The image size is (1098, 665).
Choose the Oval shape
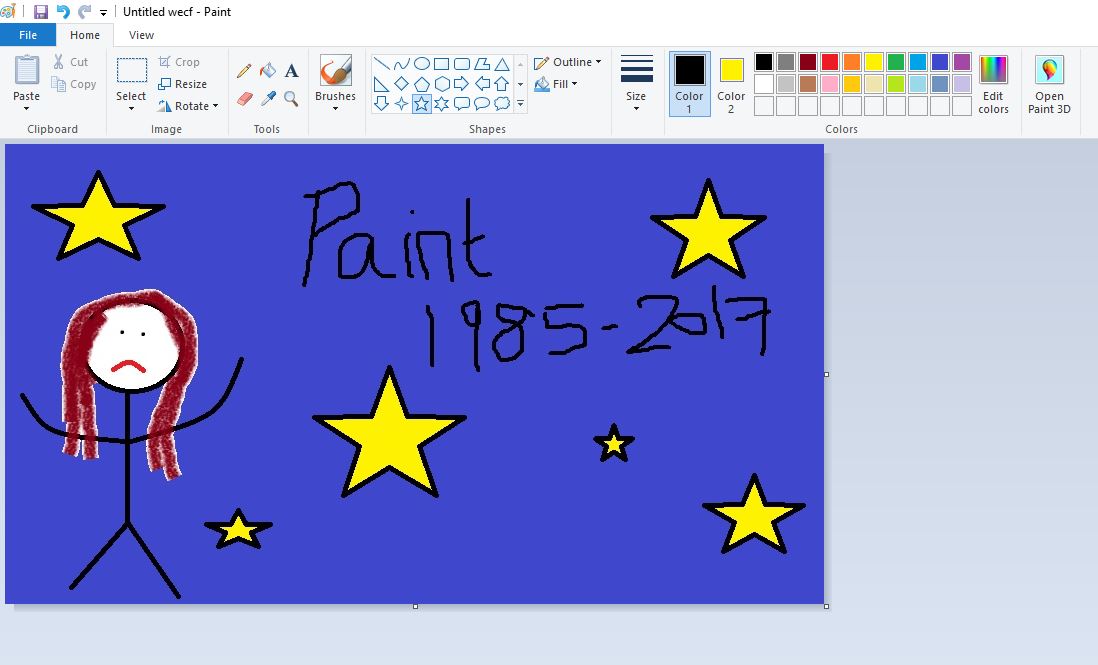[422, 64]
